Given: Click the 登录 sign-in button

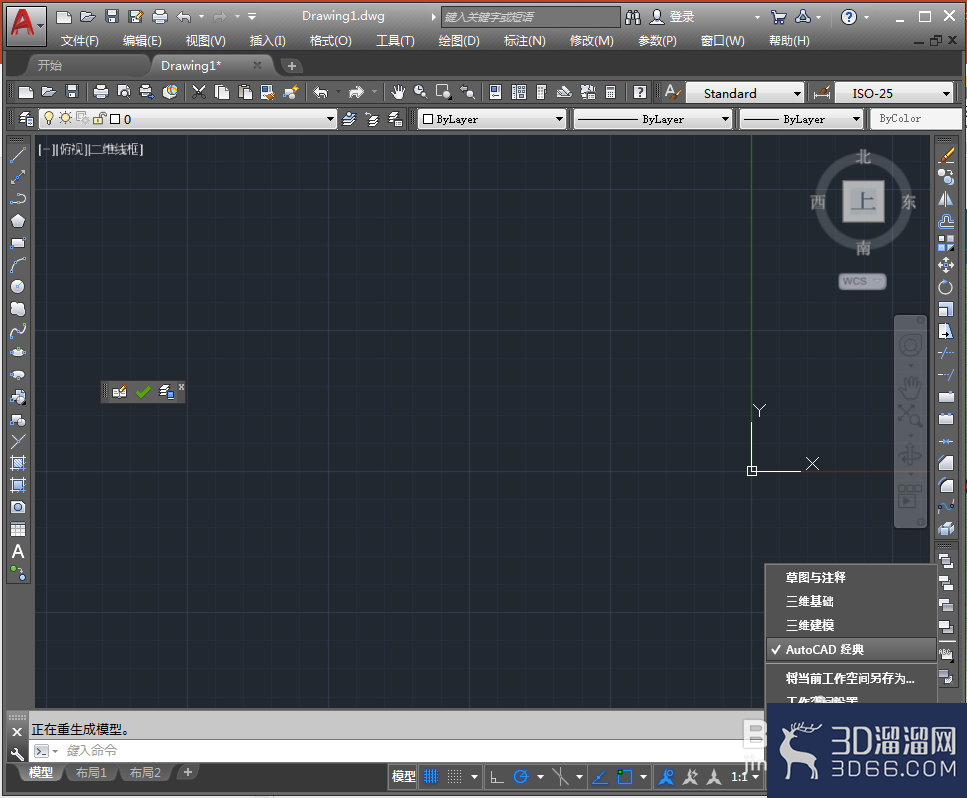Looking at the screenshot, I should [x=673, y=17].
